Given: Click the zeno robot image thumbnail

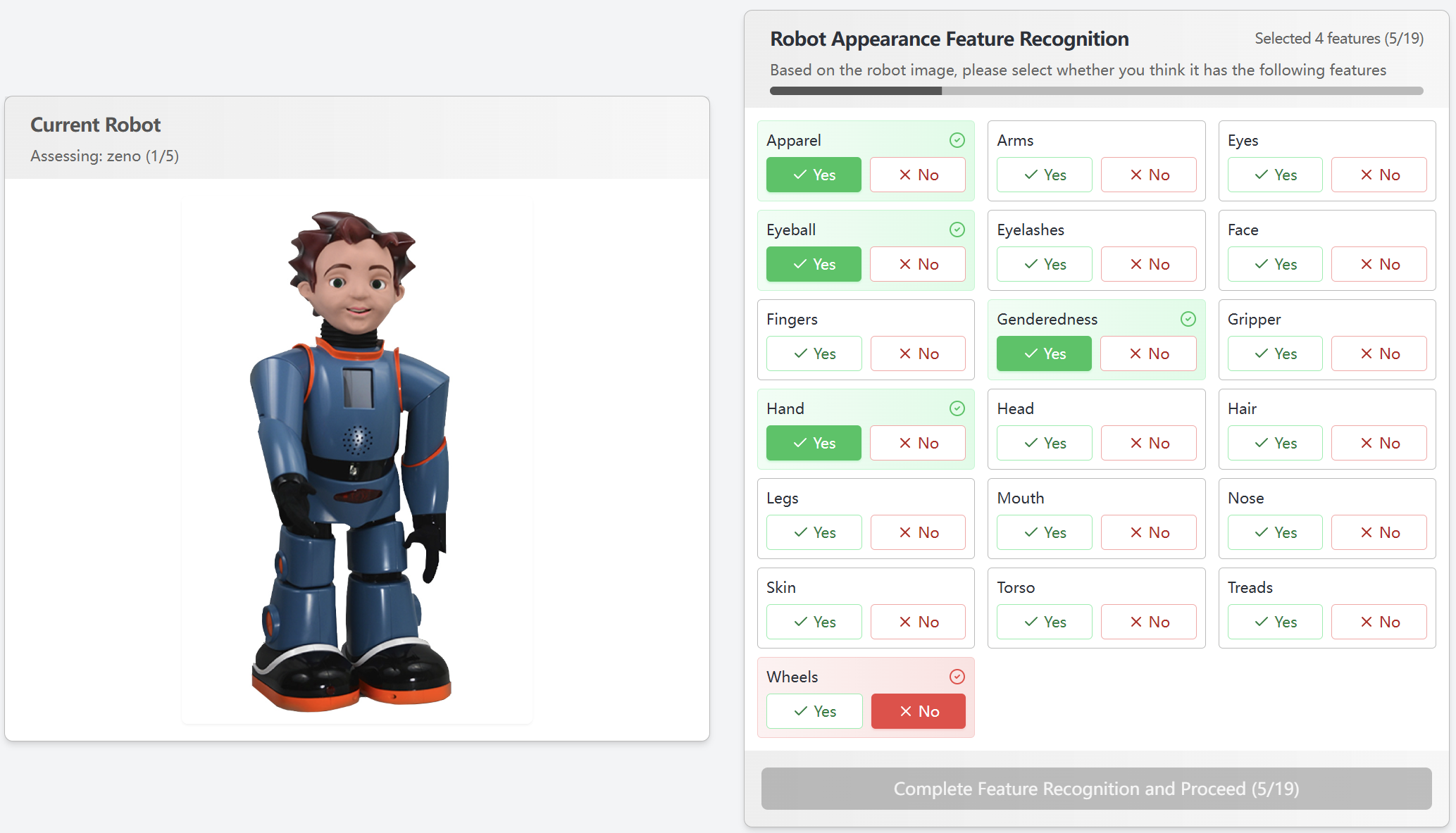Looking at the screenshot, I should [x=357, y=458].
